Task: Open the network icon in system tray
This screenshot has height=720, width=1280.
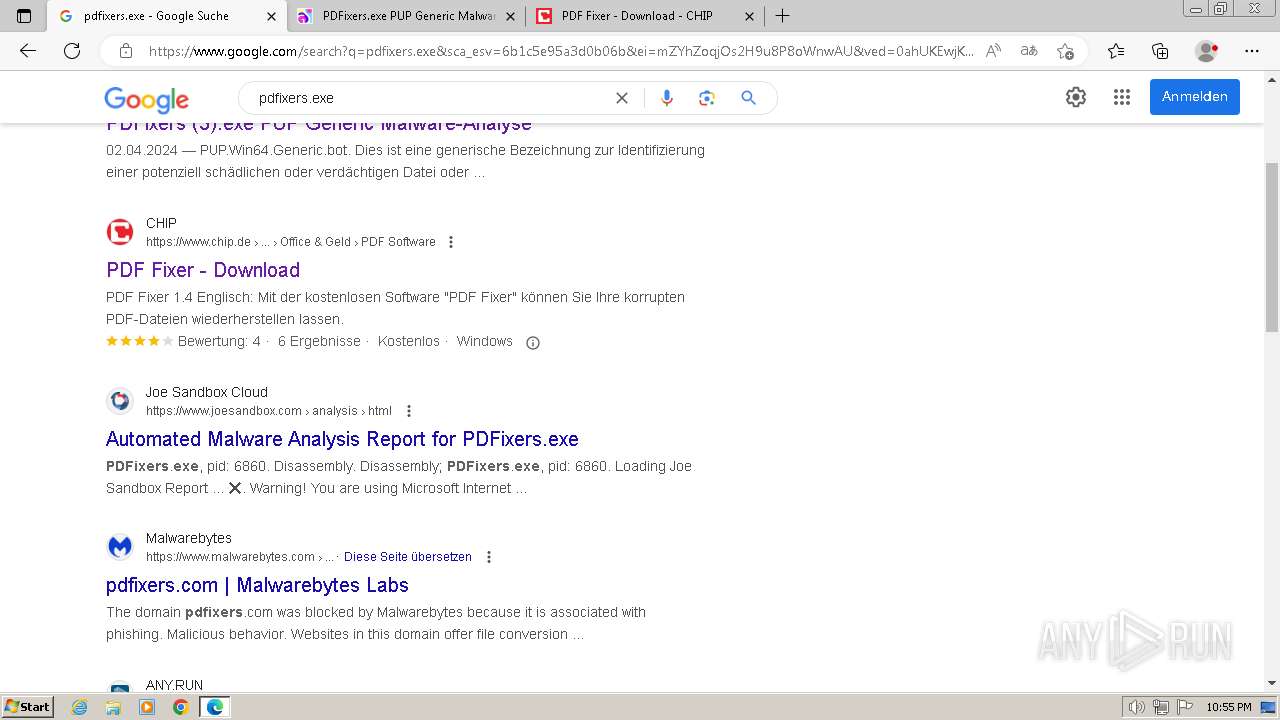Action: [x=1161, y=707]
